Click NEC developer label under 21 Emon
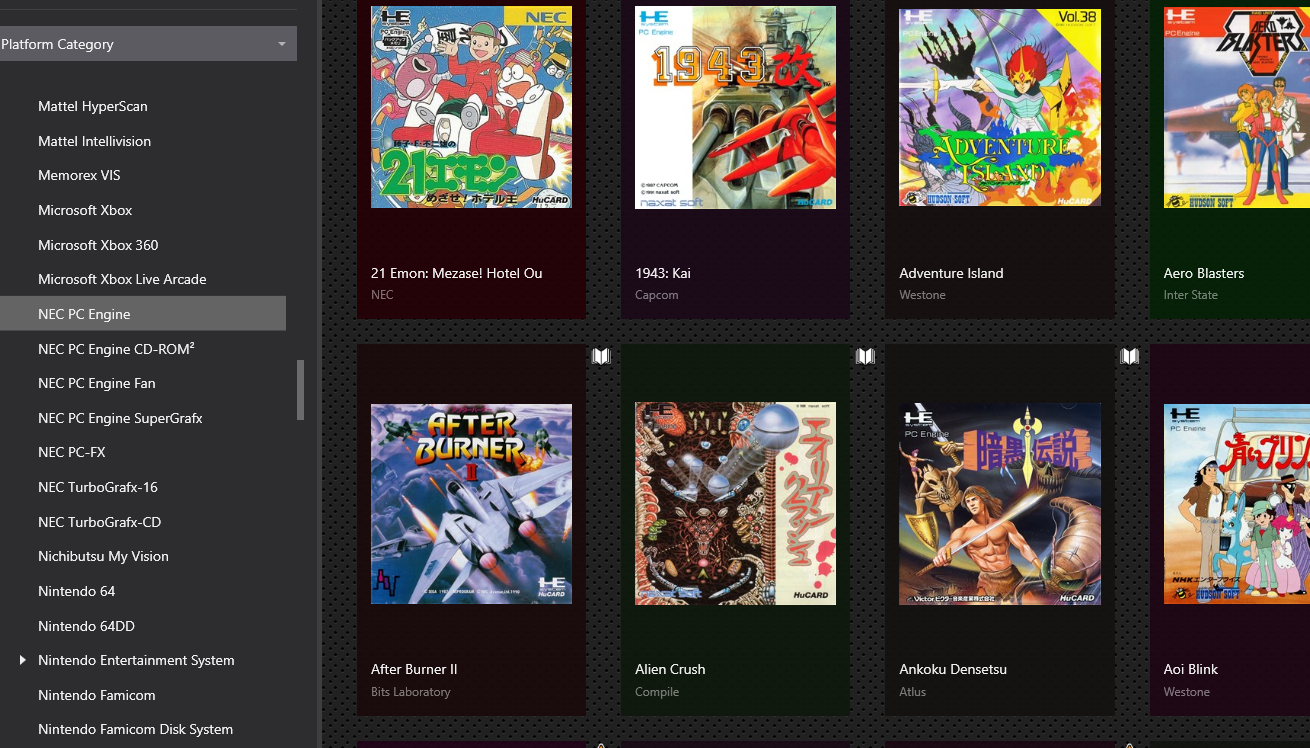The height and width of the screenshot is (748, 1310). [382, 295]
